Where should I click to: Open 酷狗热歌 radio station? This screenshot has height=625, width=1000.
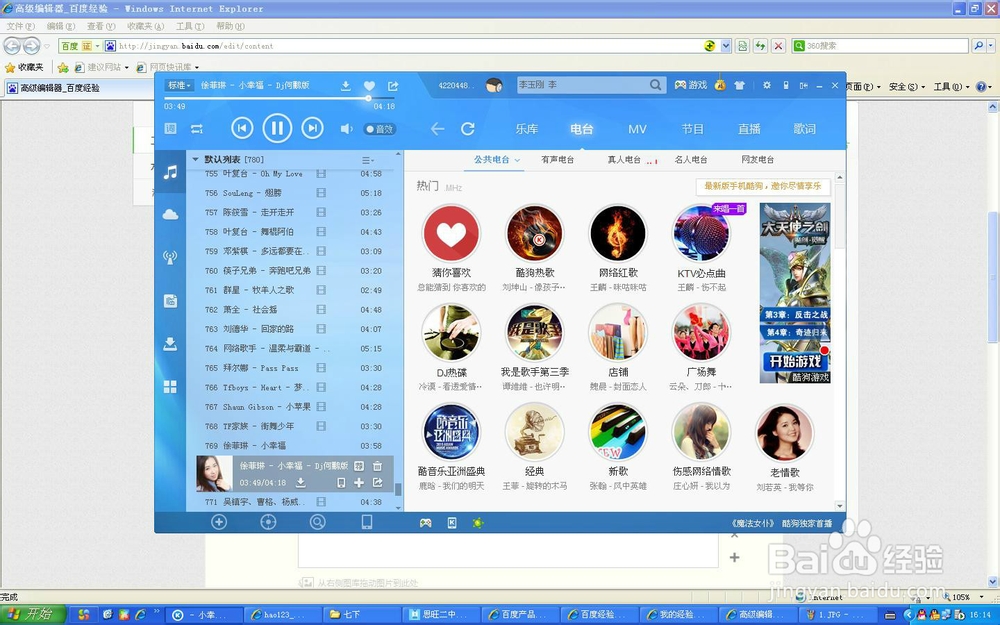coord(534,234)
